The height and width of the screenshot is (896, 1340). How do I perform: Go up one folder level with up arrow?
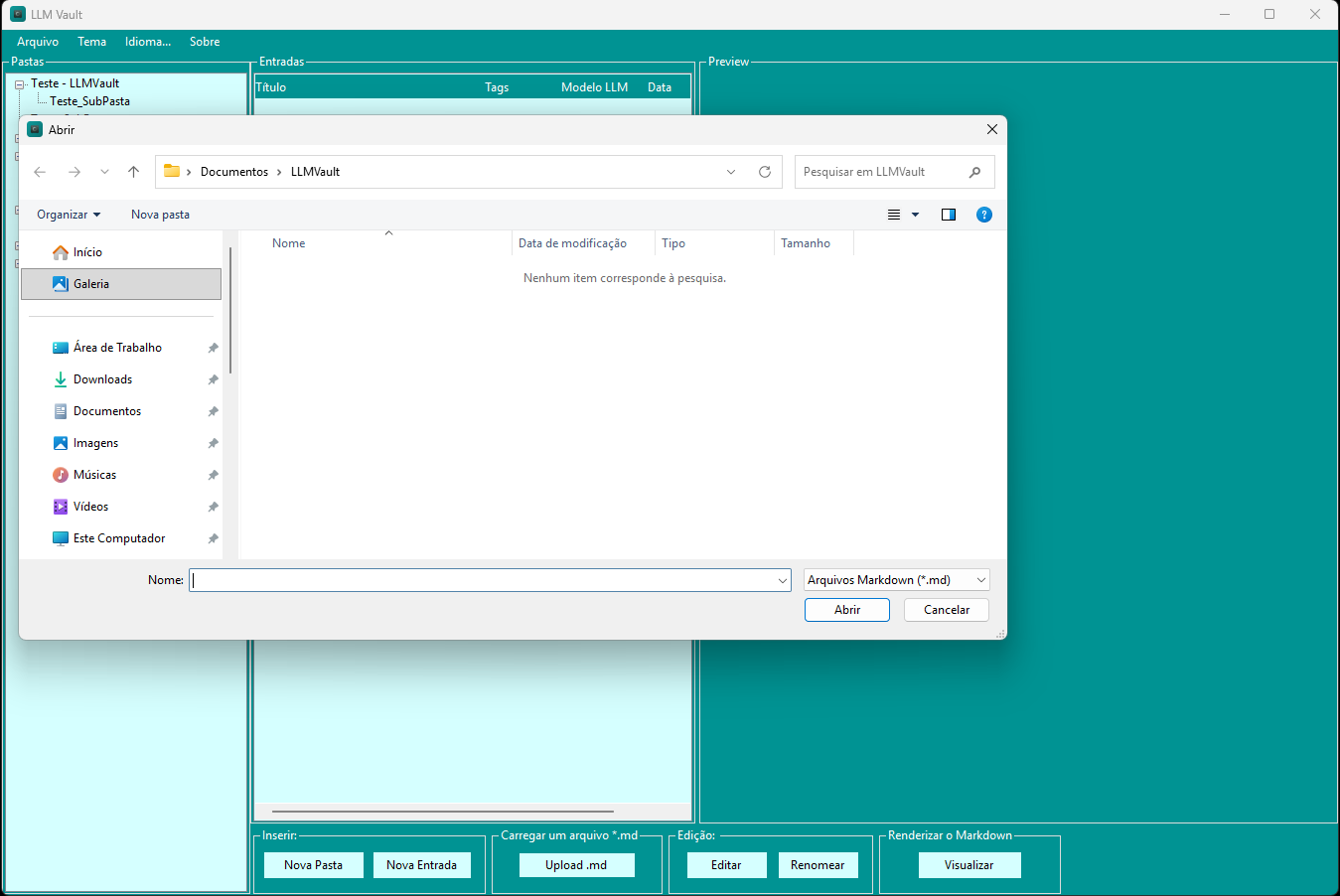pos(134,172)
